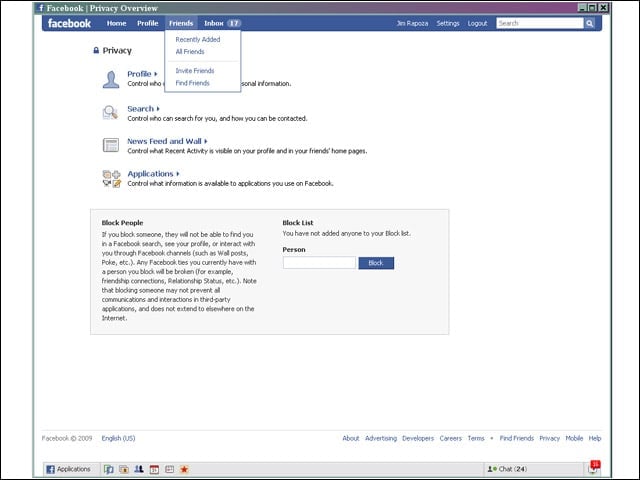640x480 pixels.
Task: Click the red star icon in the bottom bar
Action: tap(184, 469)
